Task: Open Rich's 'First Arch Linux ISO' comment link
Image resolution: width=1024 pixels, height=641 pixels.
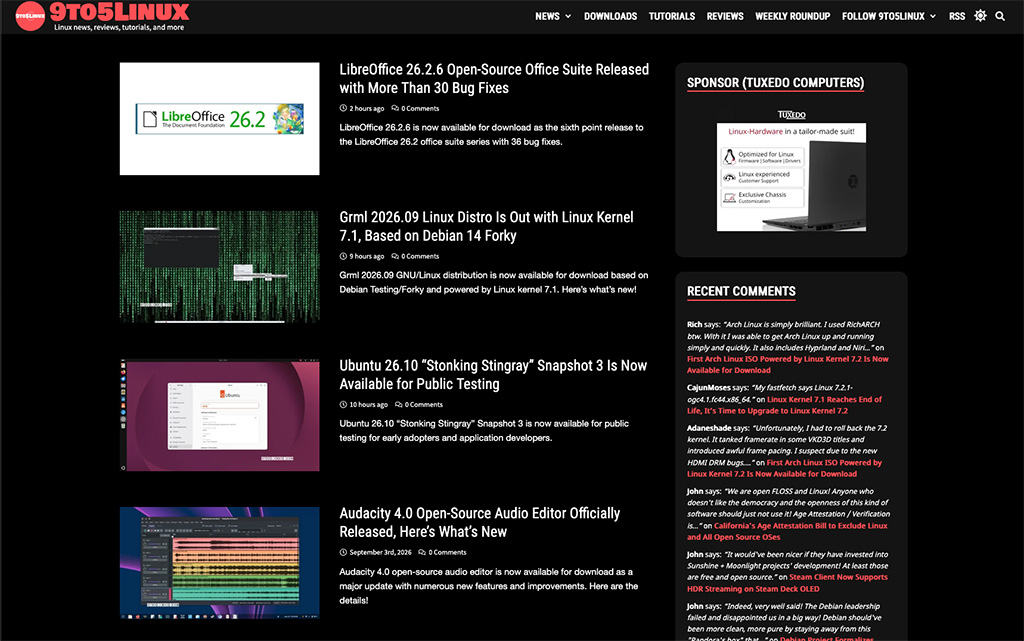Action: (788, 364)
